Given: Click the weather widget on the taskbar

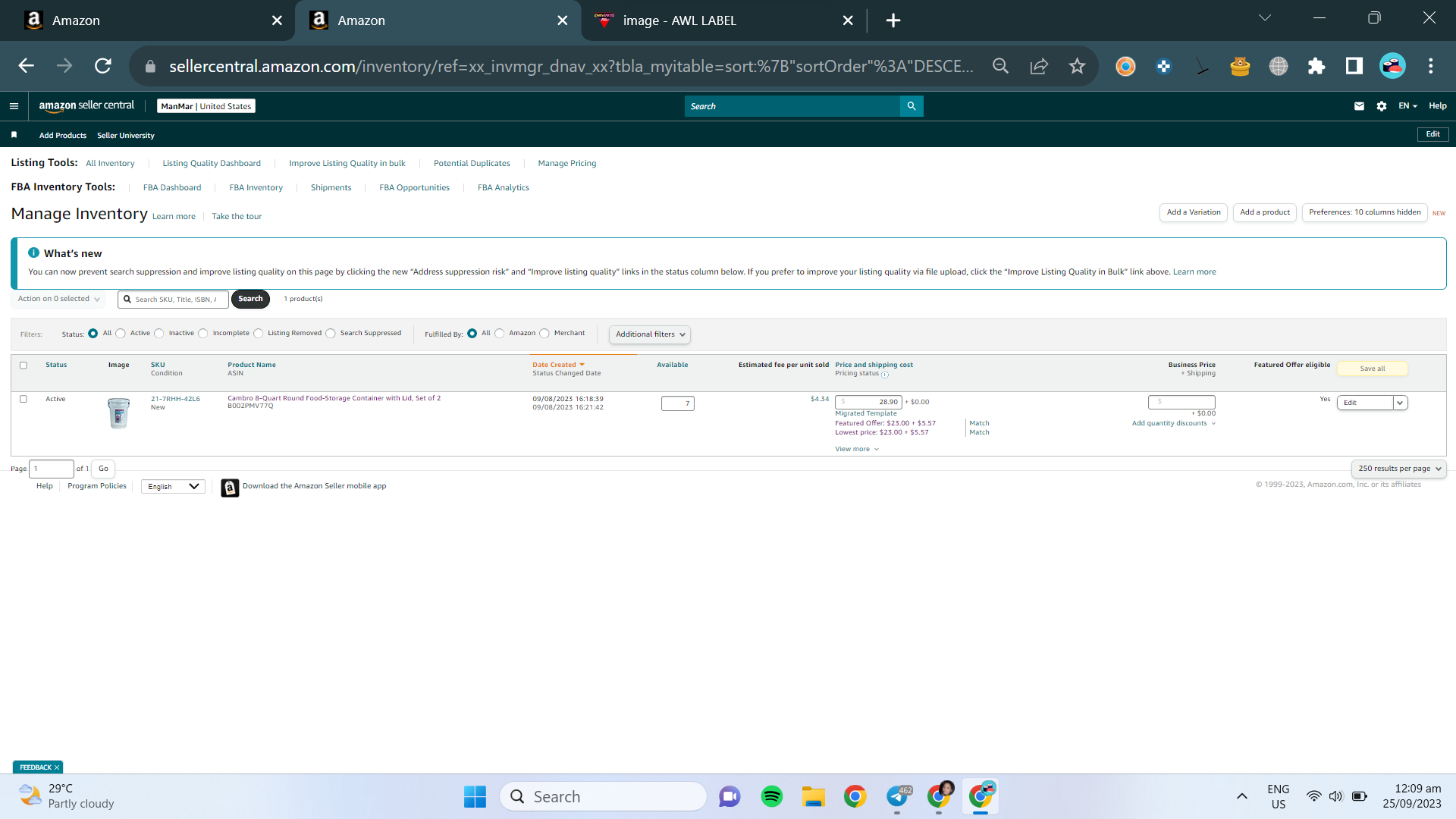Looking at the screenshot, I should click(67, 796).
